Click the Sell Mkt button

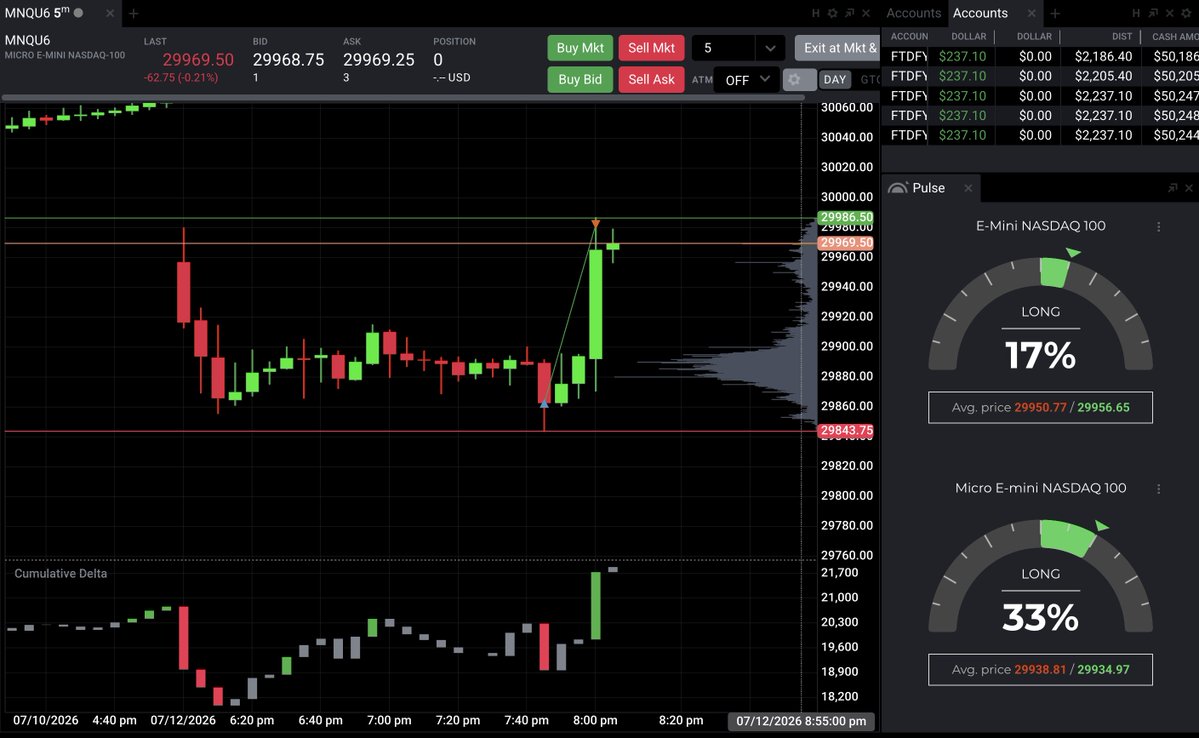tap(651, 48)
